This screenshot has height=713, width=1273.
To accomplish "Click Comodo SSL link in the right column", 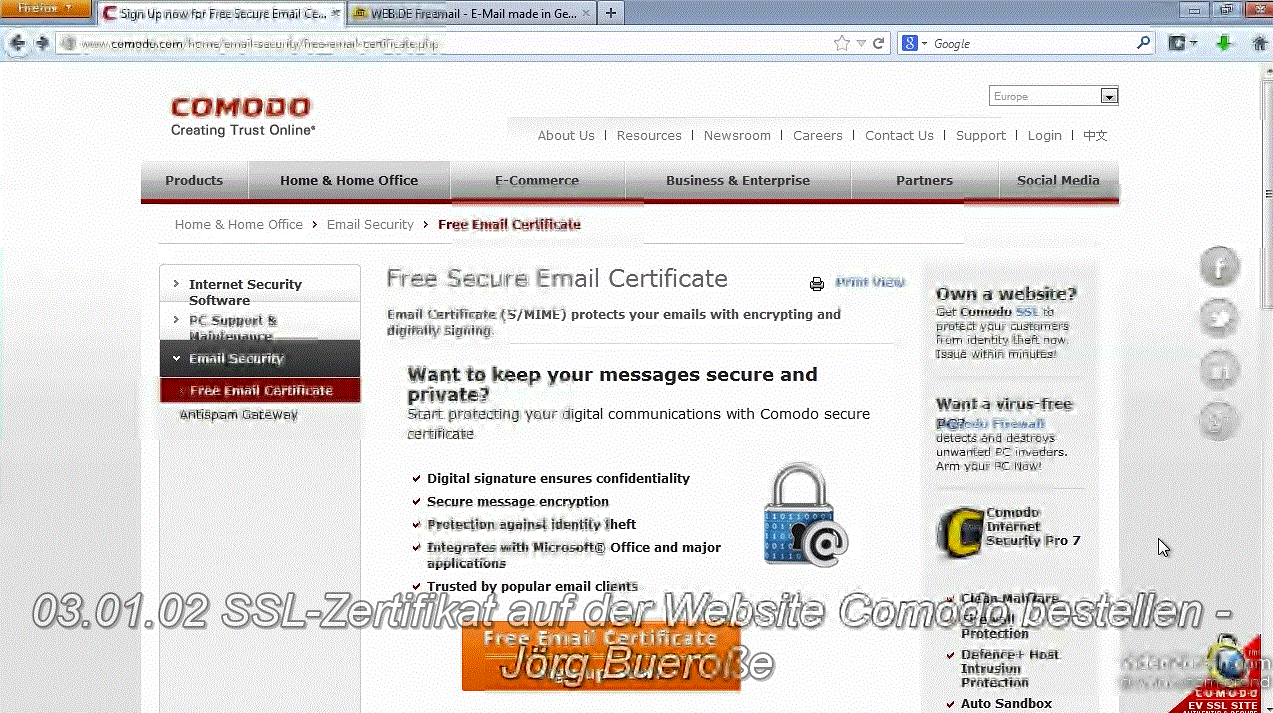I will pyautogui.click(x=1000, y=312).
